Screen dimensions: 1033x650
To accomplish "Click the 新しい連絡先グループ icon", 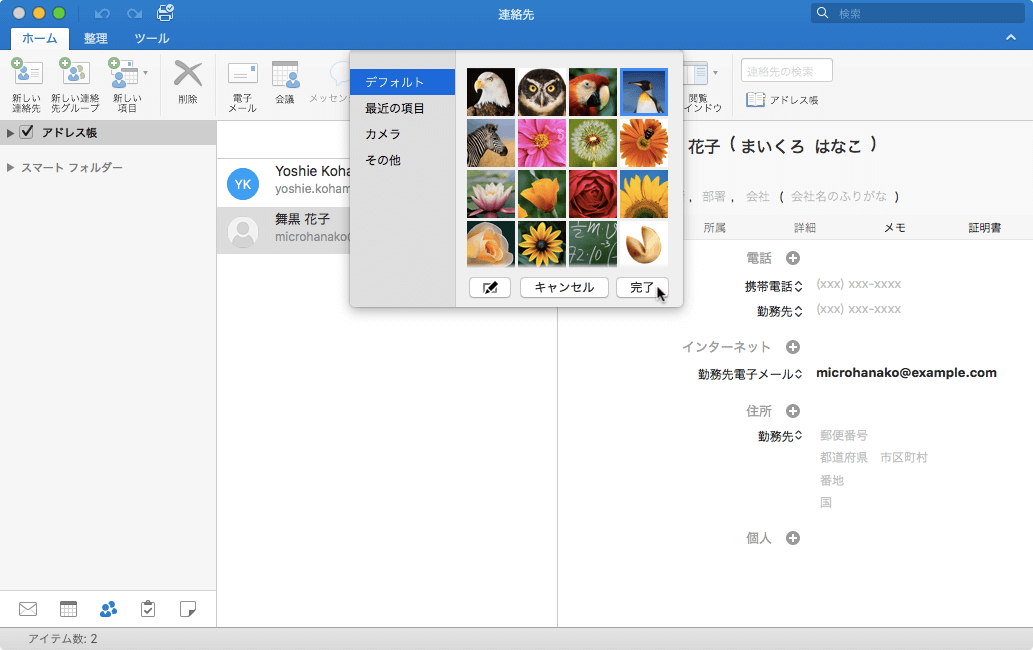I will coord(74,72).
